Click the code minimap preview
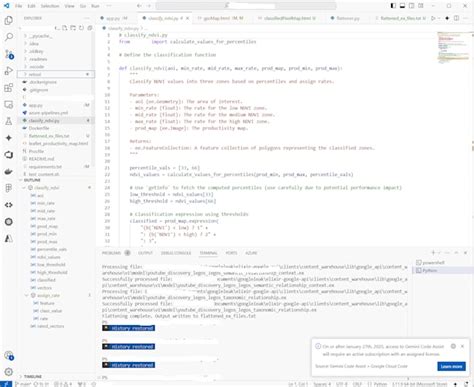This screenshot has height=387, width=474. click(453, 48)
